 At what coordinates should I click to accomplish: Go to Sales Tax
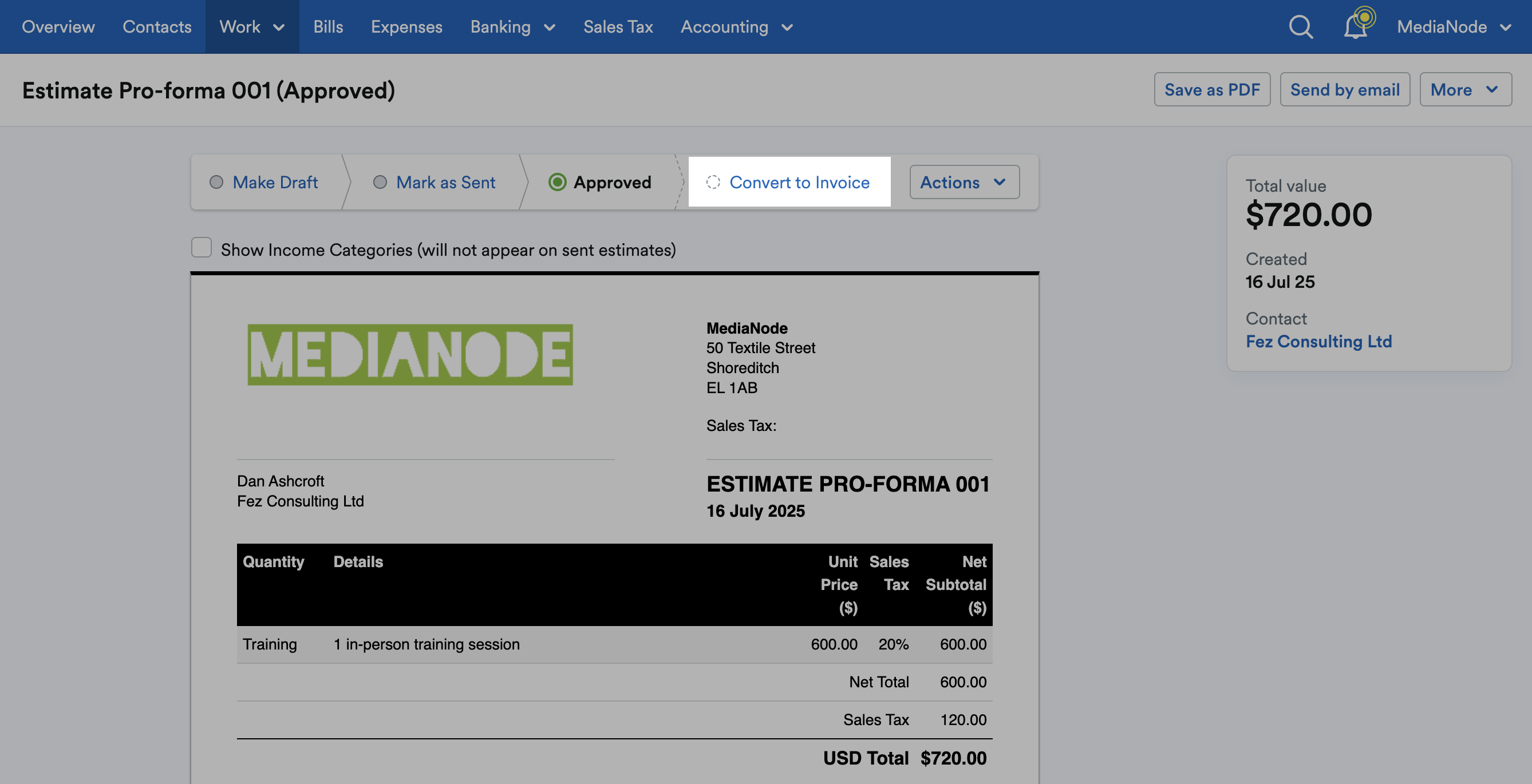click(x=618, y=27)
